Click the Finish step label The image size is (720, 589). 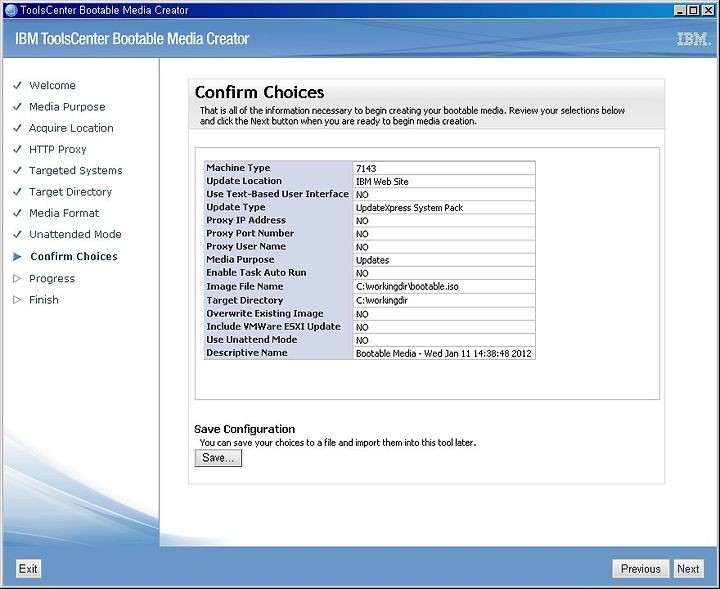(44, 300)
